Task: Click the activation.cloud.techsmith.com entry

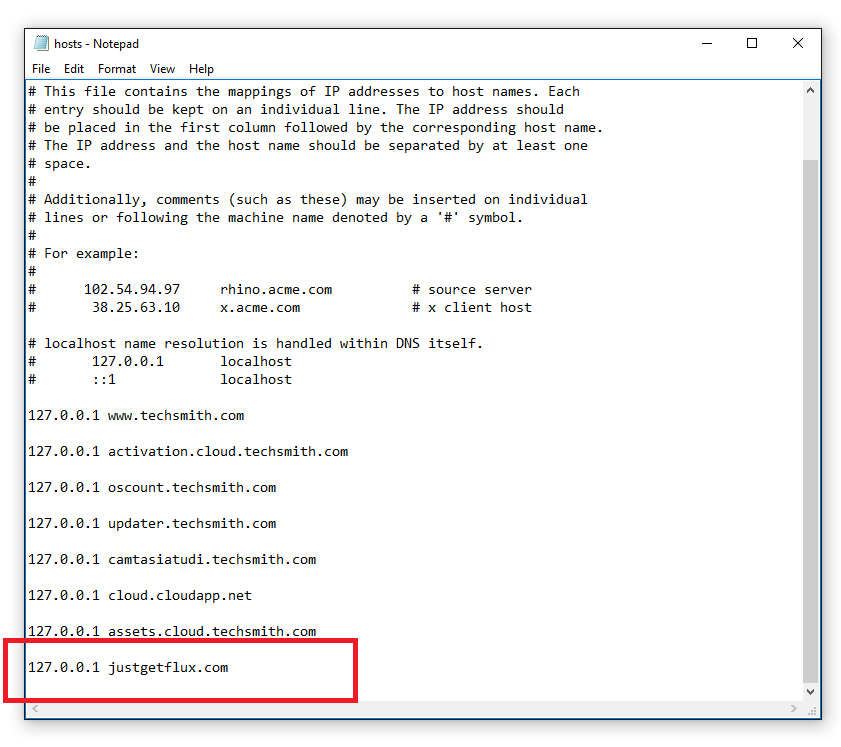Action: pyautogui.click(x=228, y=452)
